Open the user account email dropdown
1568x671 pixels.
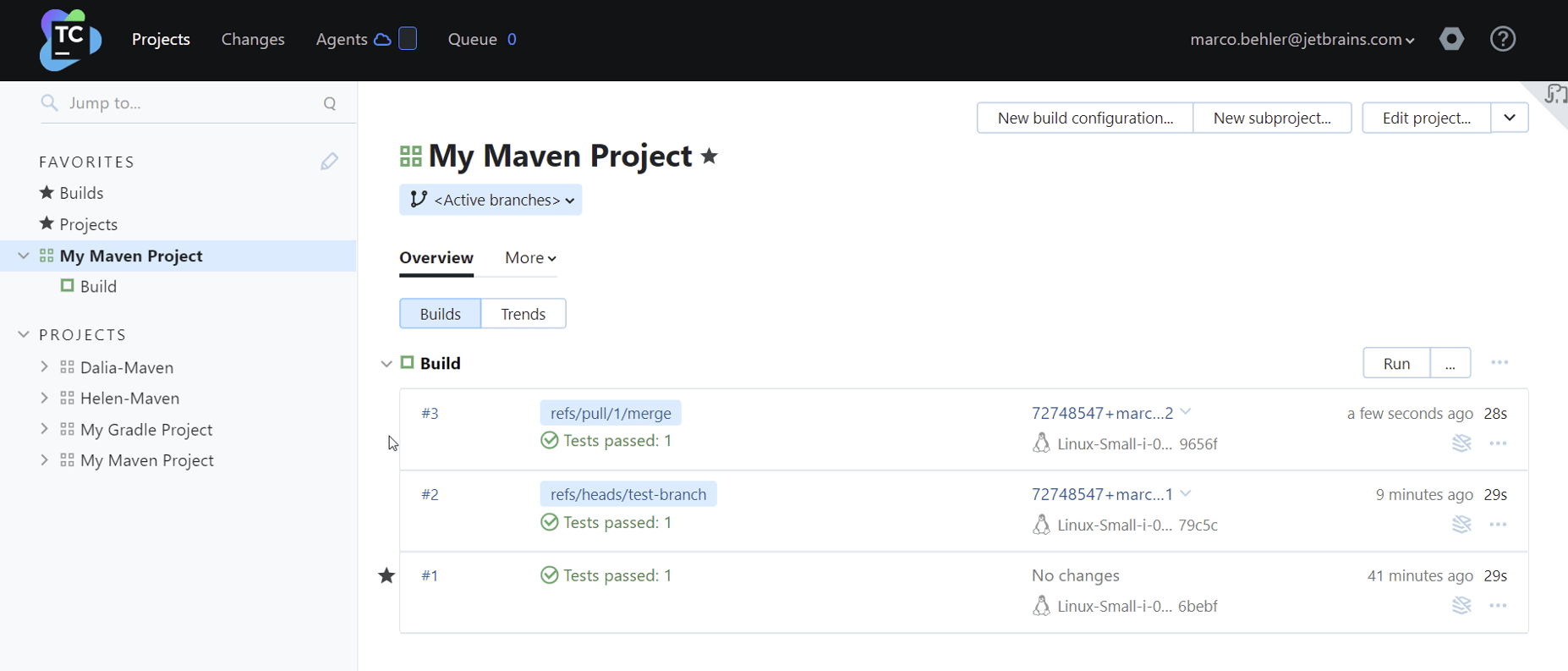pyautogui.click(x=1302, y=40)
